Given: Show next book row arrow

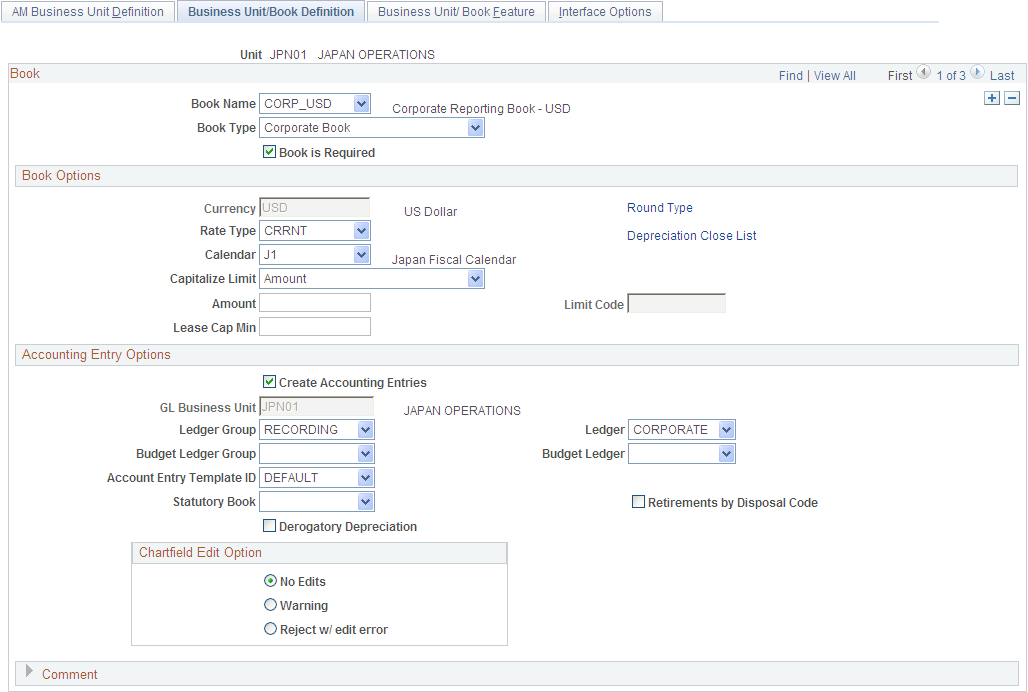Looking at the screenshot, I should (x=977, y=72).
